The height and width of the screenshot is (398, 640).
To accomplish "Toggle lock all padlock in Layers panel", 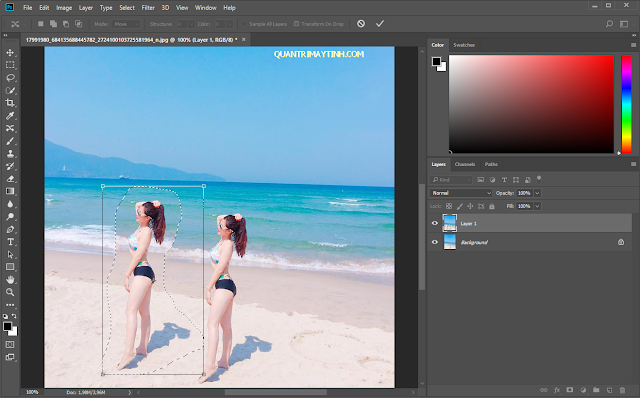I will pyautogui.click(x=492, y=206).
